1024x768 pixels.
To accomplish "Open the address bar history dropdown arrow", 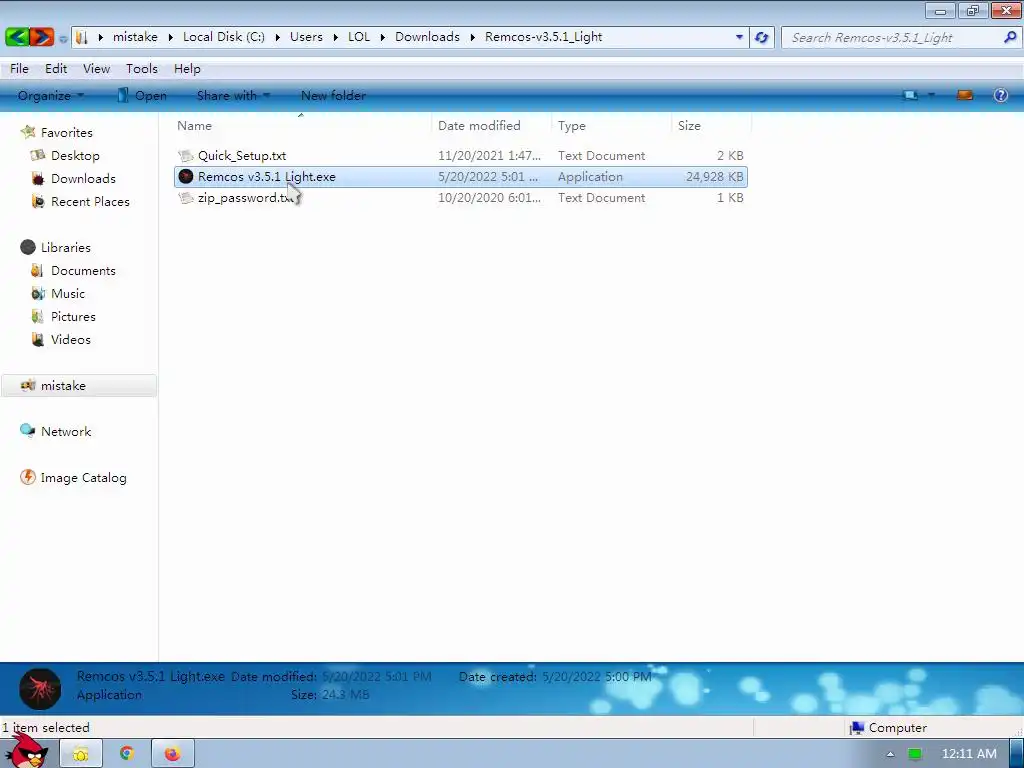I will [x=739, y=37].
